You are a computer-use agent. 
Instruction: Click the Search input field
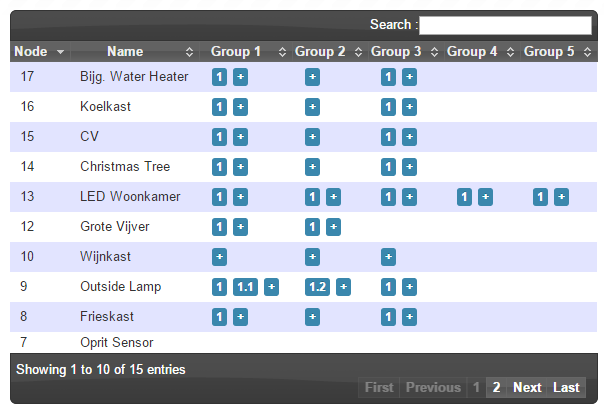coord(505,25)
